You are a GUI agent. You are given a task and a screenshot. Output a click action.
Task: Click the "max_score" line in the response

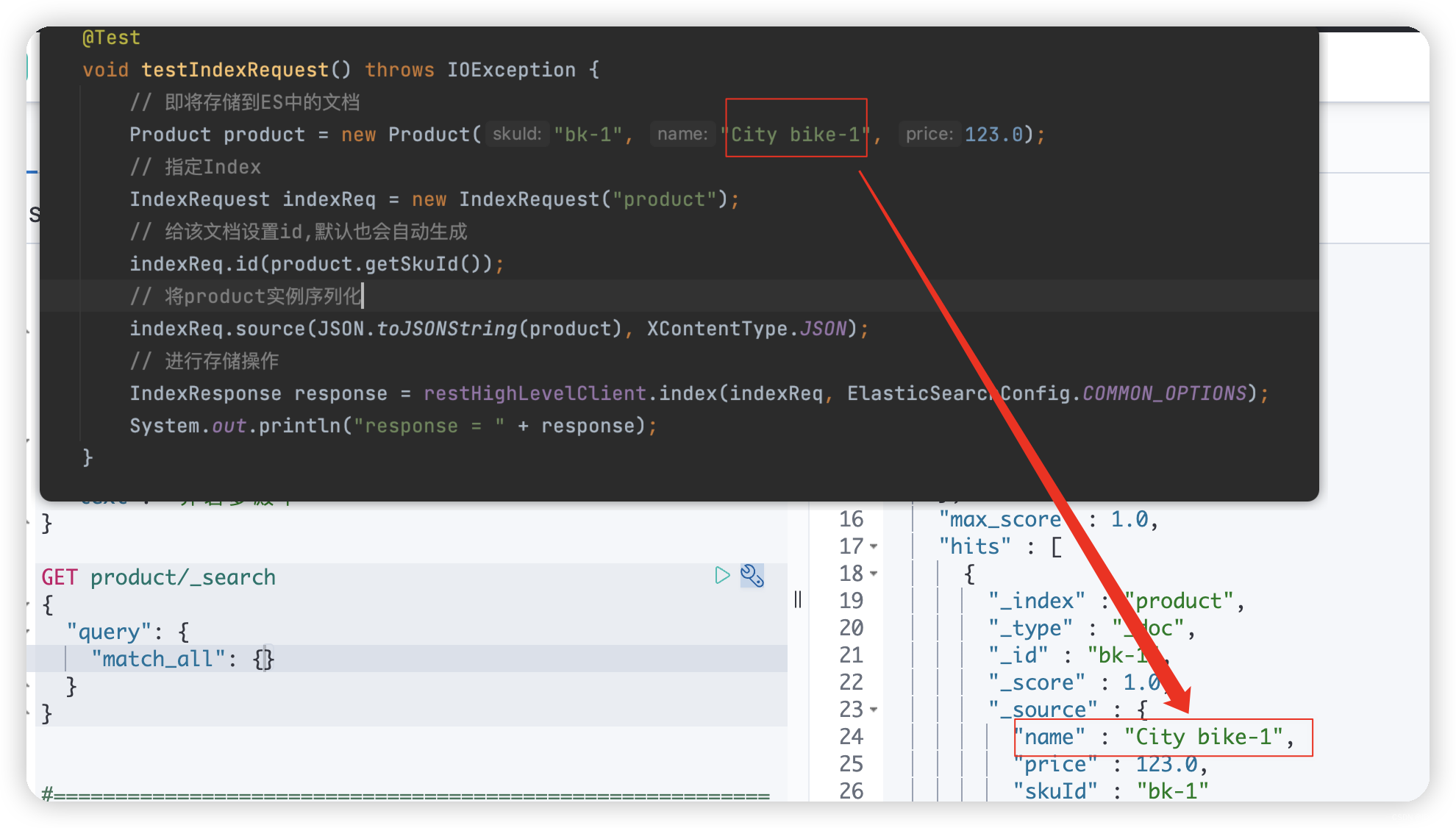coord(1049,519)
